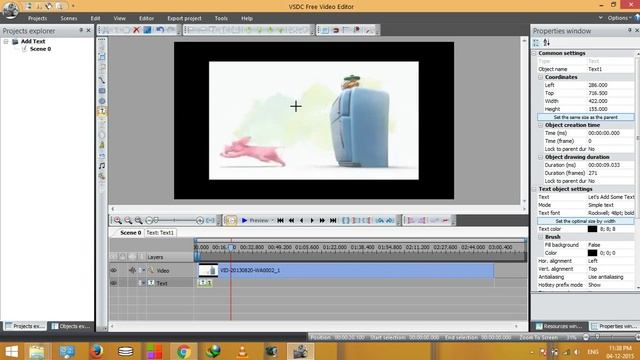Select Scene 0 in the Projects explorer
Viewport: 640px width, 360px height.
tap(40, 49)
